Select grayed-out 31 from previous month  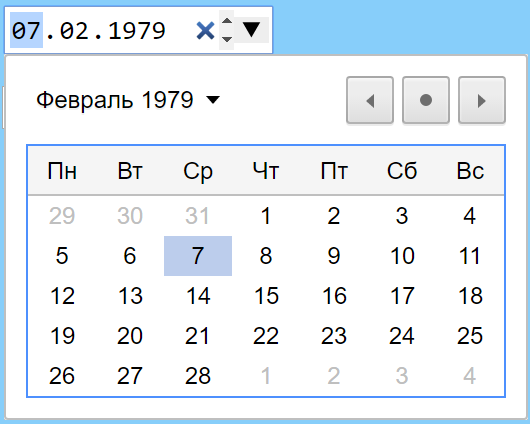[x=198, y=216]
